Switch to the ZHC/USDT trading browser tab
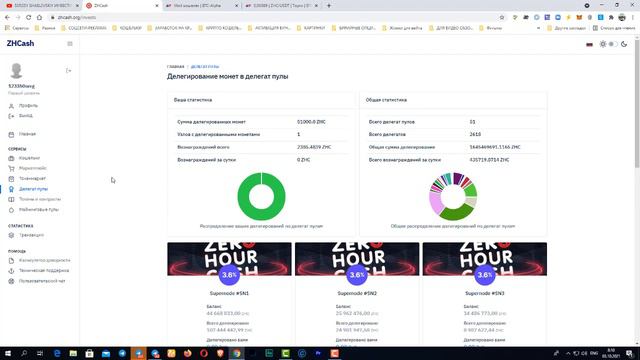The height and width of the screenshot is (360, 640). coord(281,6)
